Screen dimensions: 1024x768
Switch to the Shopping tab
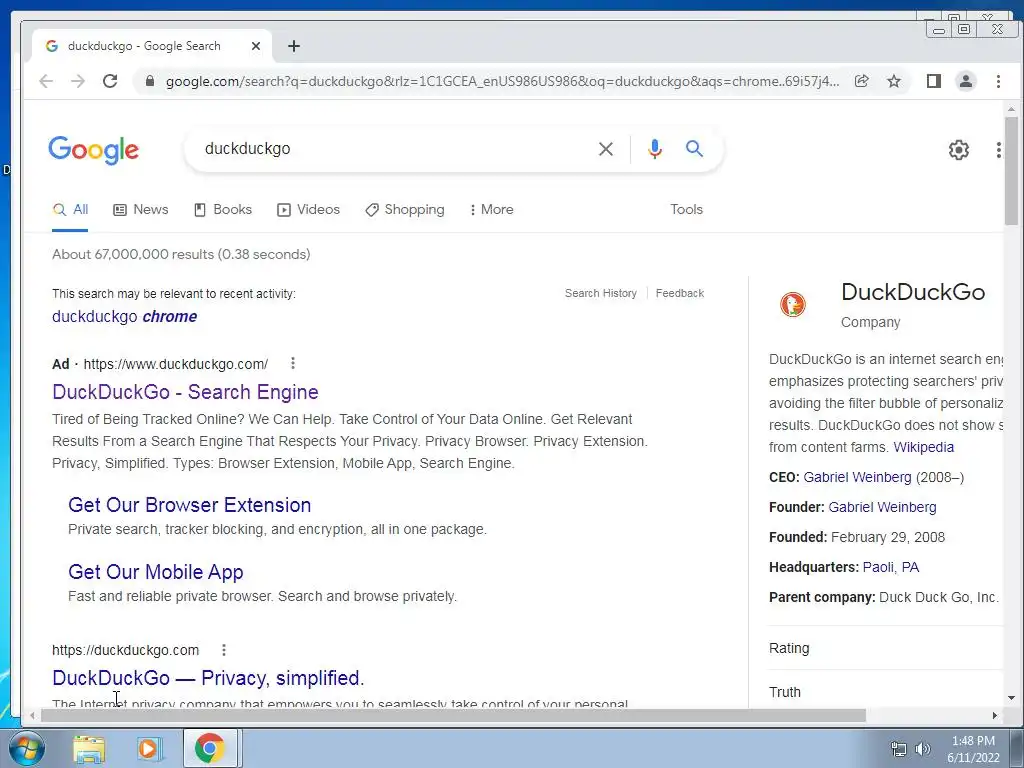tap(405, 210)
